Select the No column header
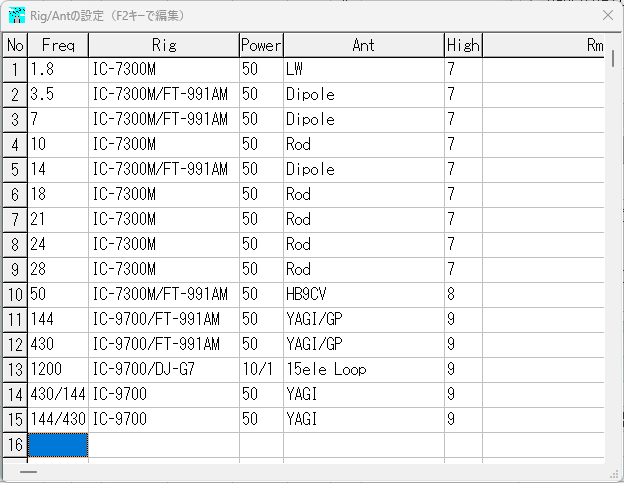The image size is (624, 483). coord(15,45)
